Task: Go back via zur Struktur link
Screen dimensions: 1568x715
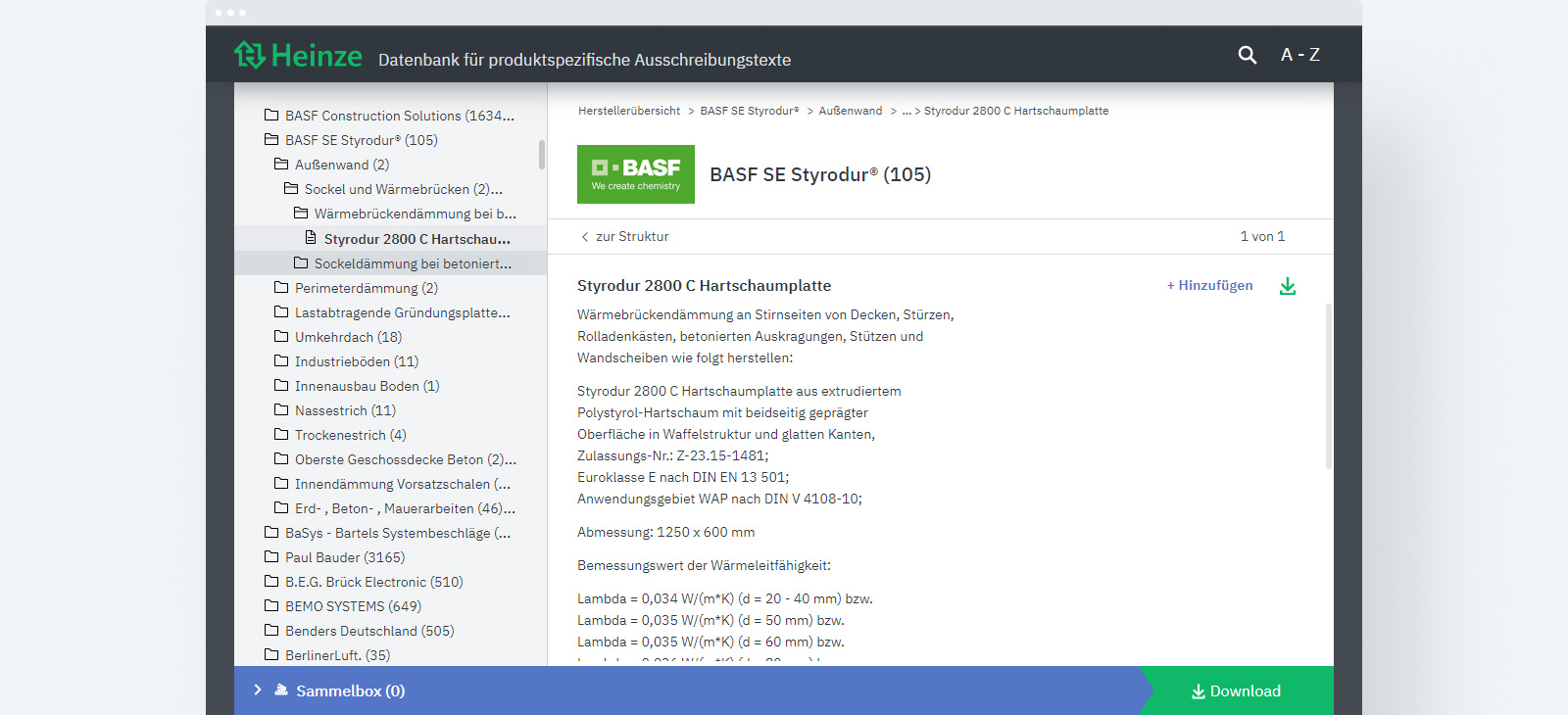Action: [x=624, y=236]
